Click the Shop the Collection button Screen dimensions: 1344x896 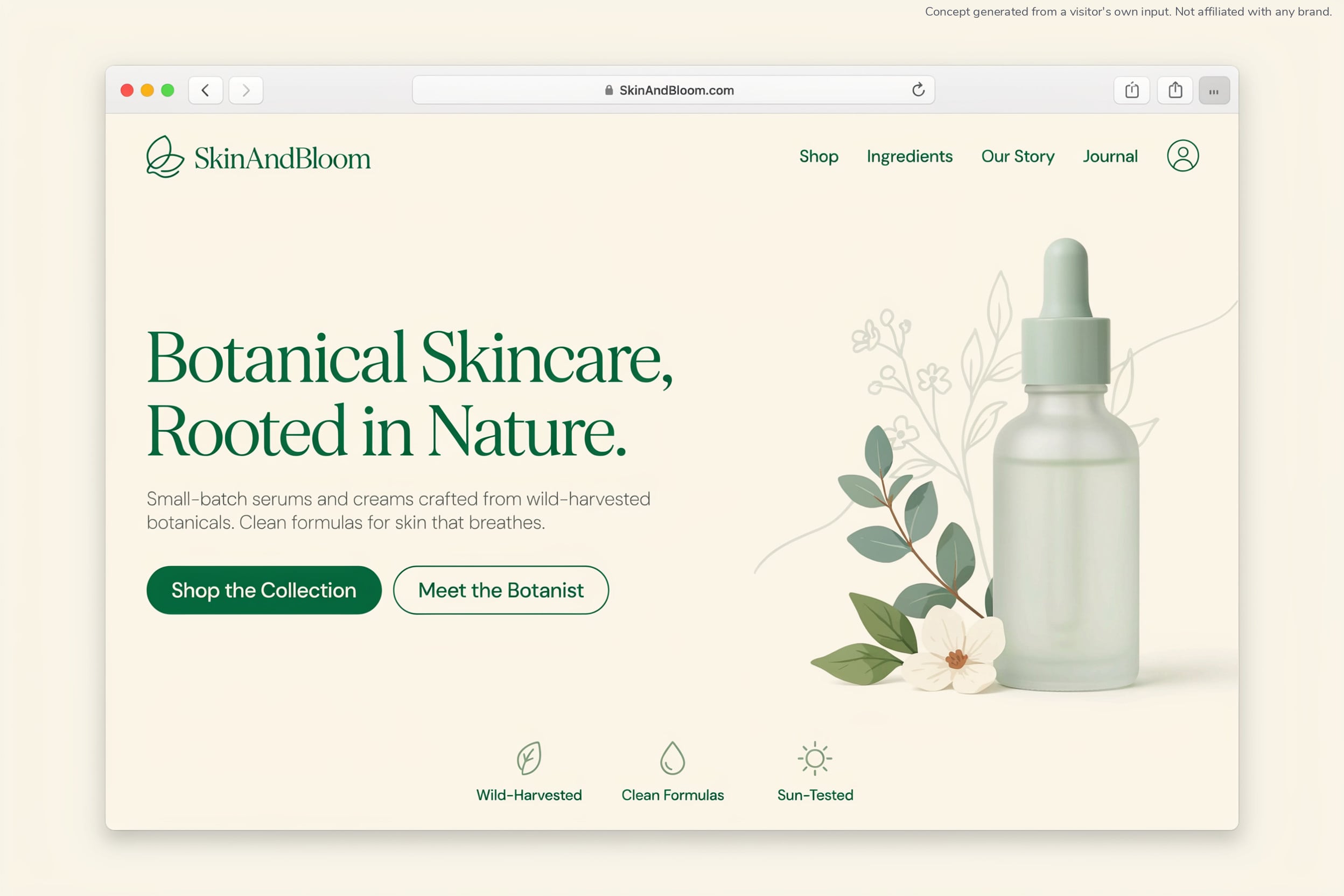(x=264, y=590)
